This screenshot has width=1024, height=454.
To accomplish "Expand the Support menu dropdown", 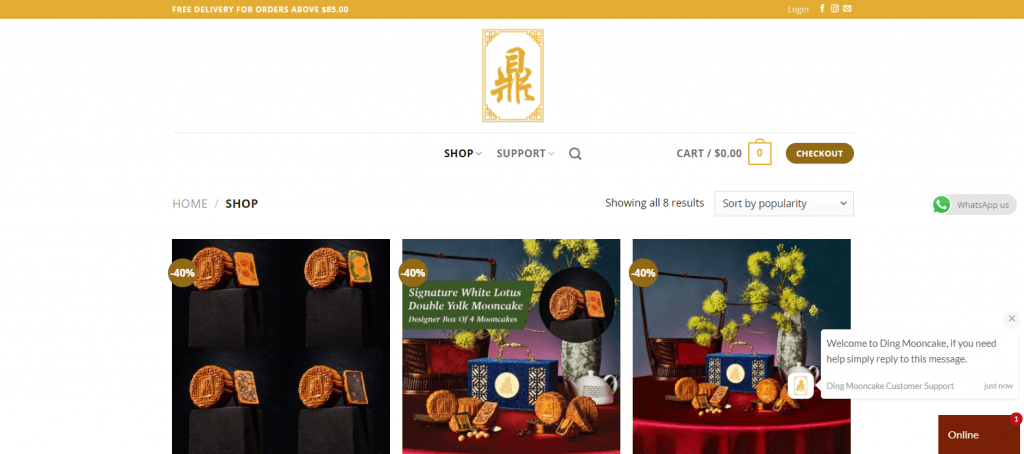I will point(525,154).
